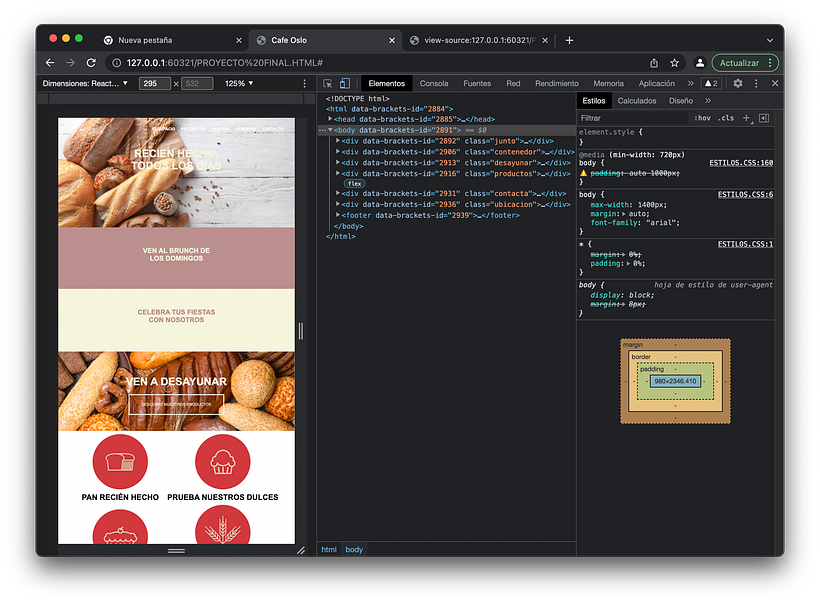Click the Actualizar update button
Viewport: 820px width, 604px height.
click(x=745, y=63)
